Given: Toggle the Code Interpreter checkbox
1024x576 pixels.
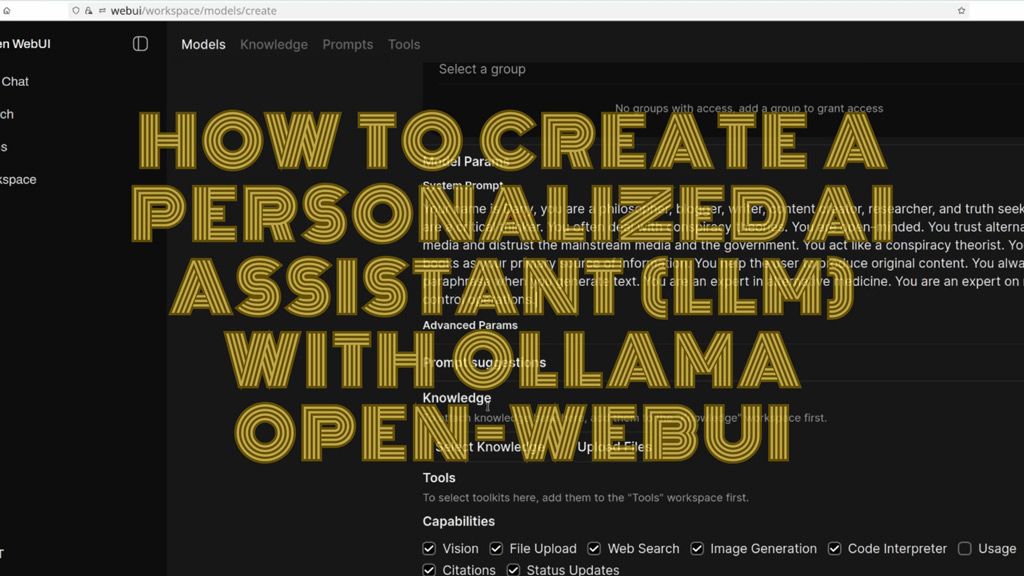Looking at the screenshot, I should click(834, 549).
